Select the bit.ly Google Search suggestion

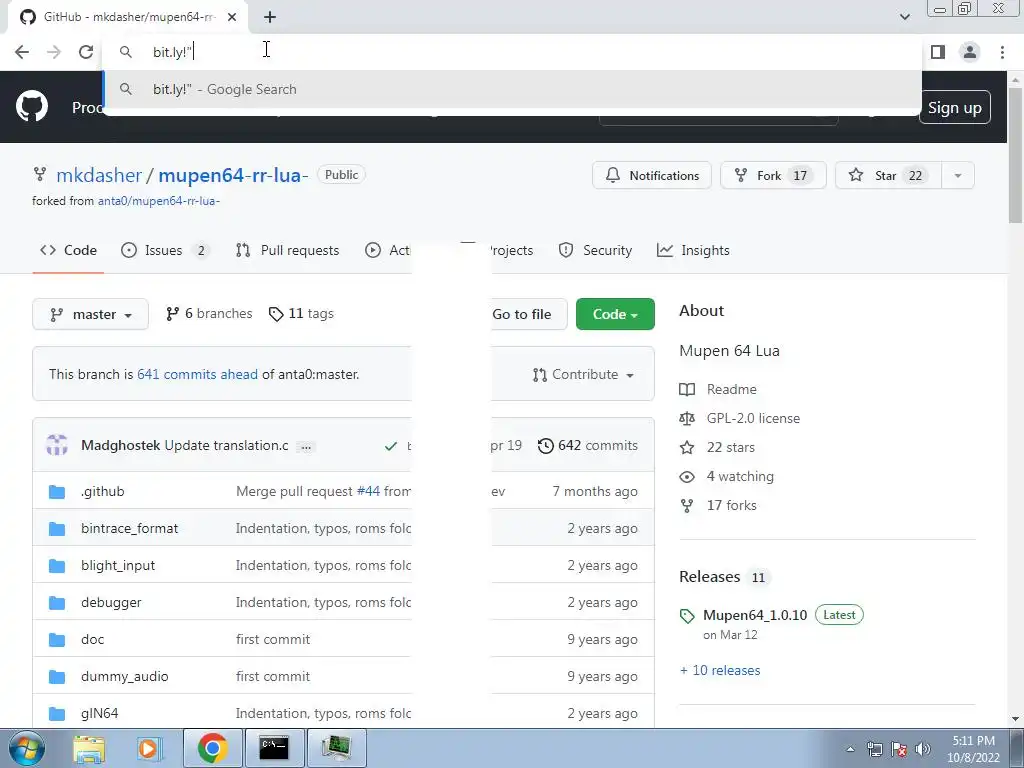click(512, 89)
